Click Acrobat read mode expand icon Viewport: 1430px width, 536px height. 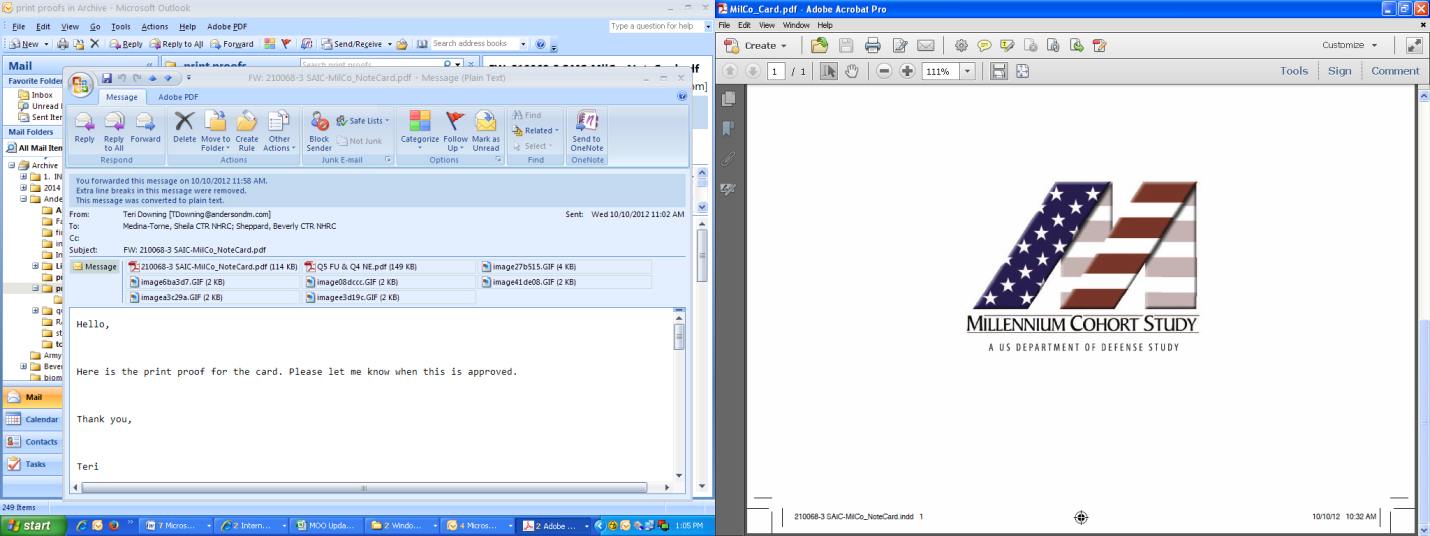pyautogui.click(x=1414, y=45)
